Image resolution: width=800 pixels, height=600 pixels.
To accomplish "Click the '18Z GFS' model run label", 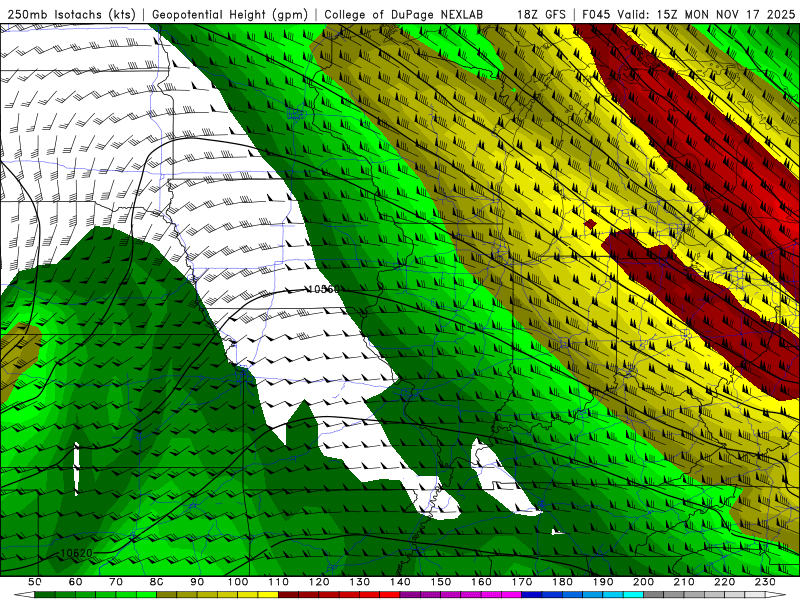I will pos(541,14).
